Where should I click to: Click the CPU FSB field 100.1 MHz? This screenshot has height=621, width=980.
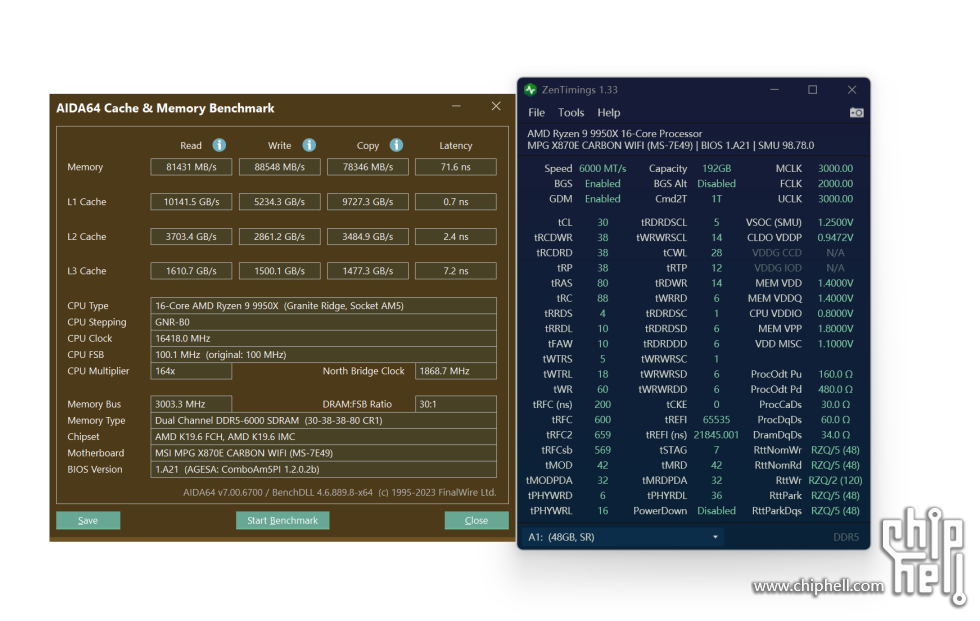point(324,354)
